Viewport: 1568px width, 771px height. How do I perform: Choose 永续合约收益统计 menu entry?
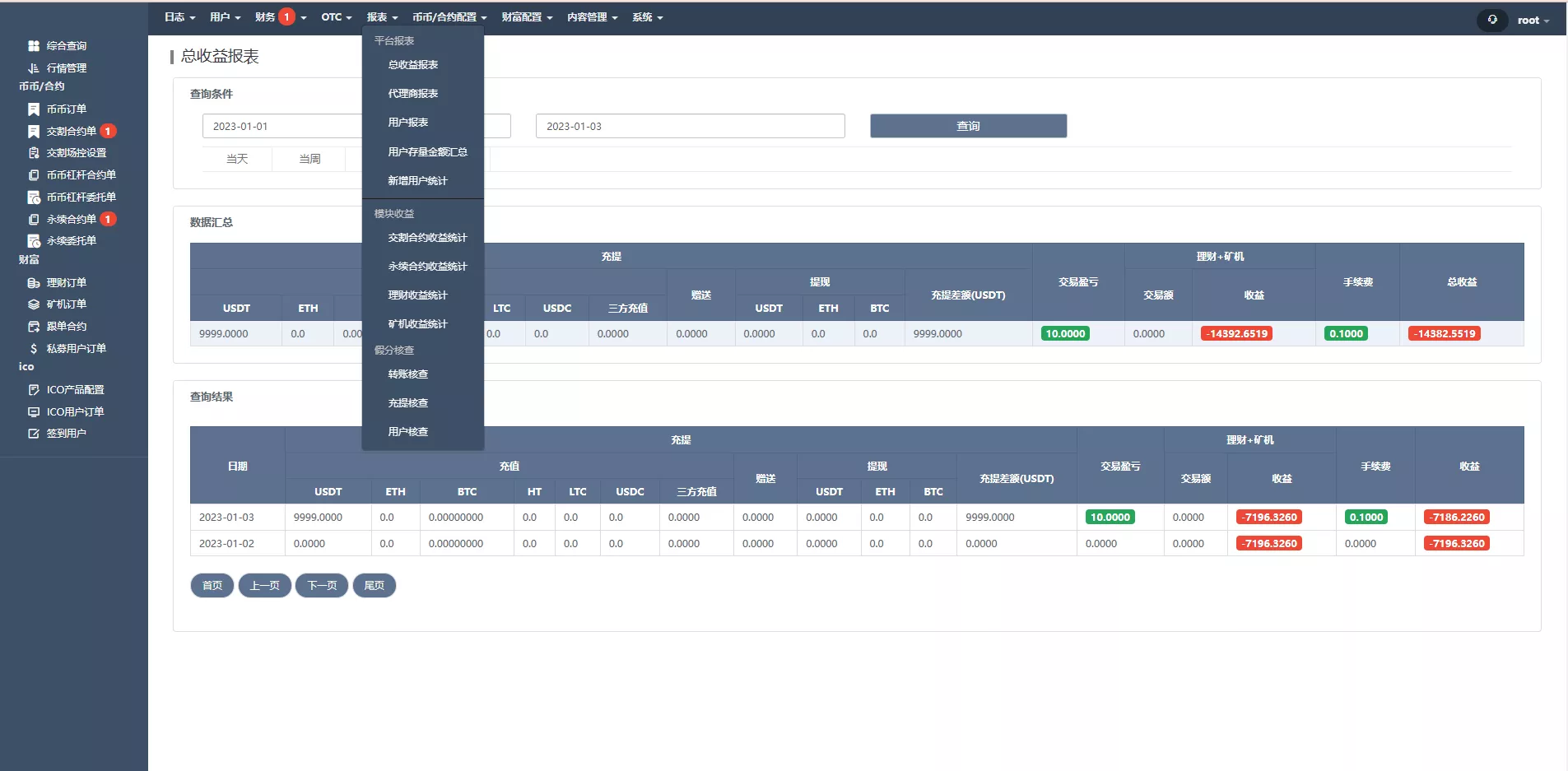pos(427,267)
